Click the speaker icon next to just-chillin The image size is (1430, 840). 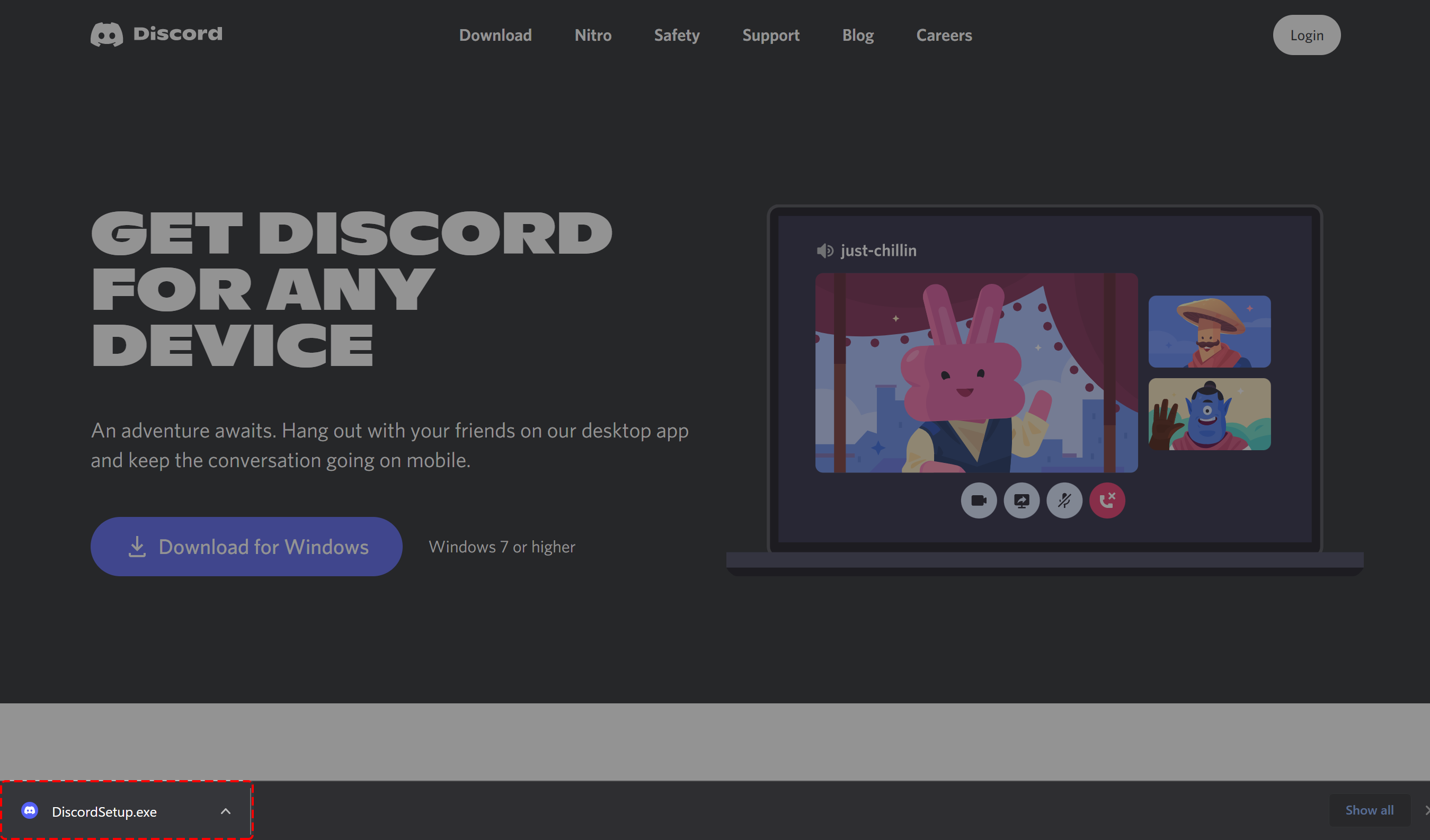824,251
